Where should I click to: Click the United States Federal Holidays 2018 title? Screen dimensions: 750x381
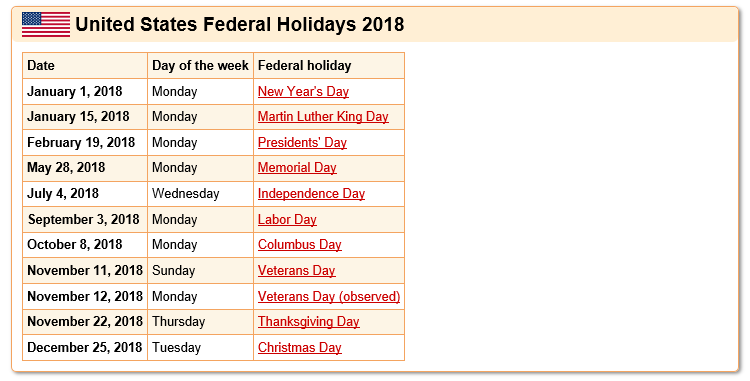(240, 24)
